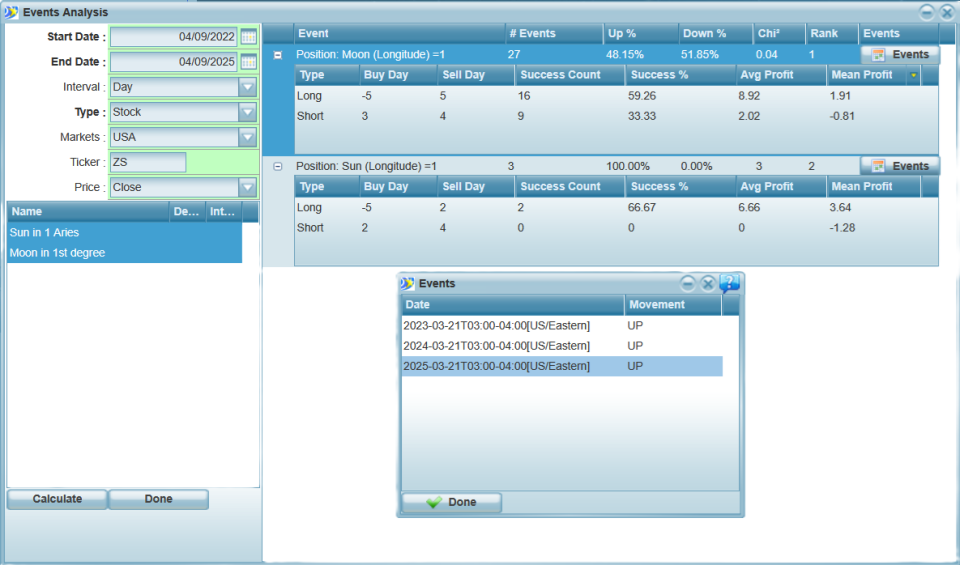This screenshot has width=960, height=565.
Task: Click the Events button for Moon row
Action: pos(900,55)
